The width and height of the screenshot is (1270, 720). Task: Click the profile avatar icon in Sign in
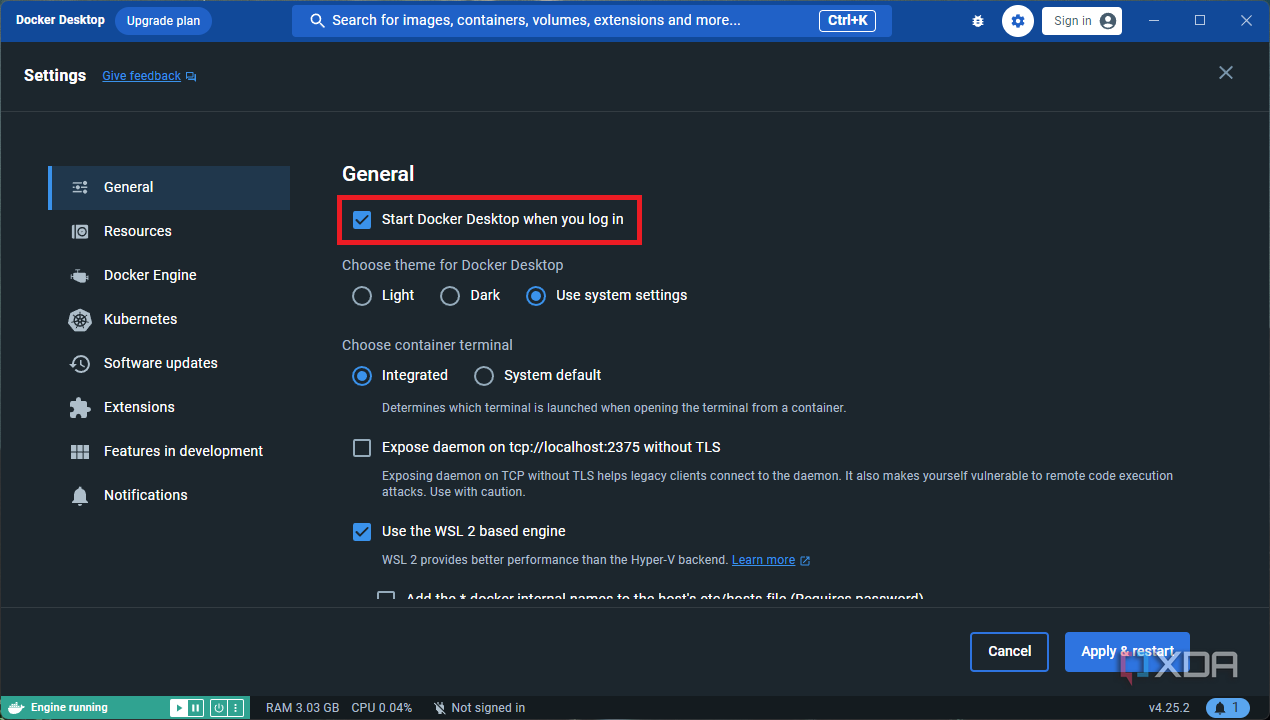1107,21
